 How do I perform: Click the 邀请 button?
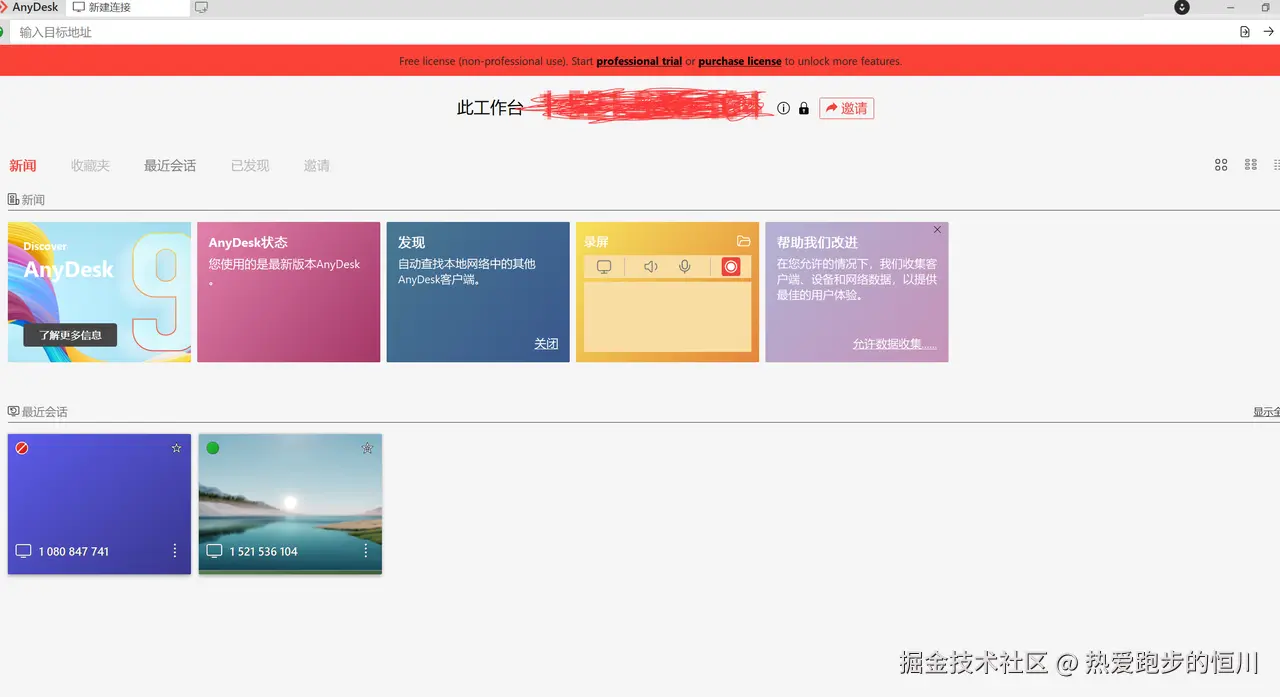point(846,108)
